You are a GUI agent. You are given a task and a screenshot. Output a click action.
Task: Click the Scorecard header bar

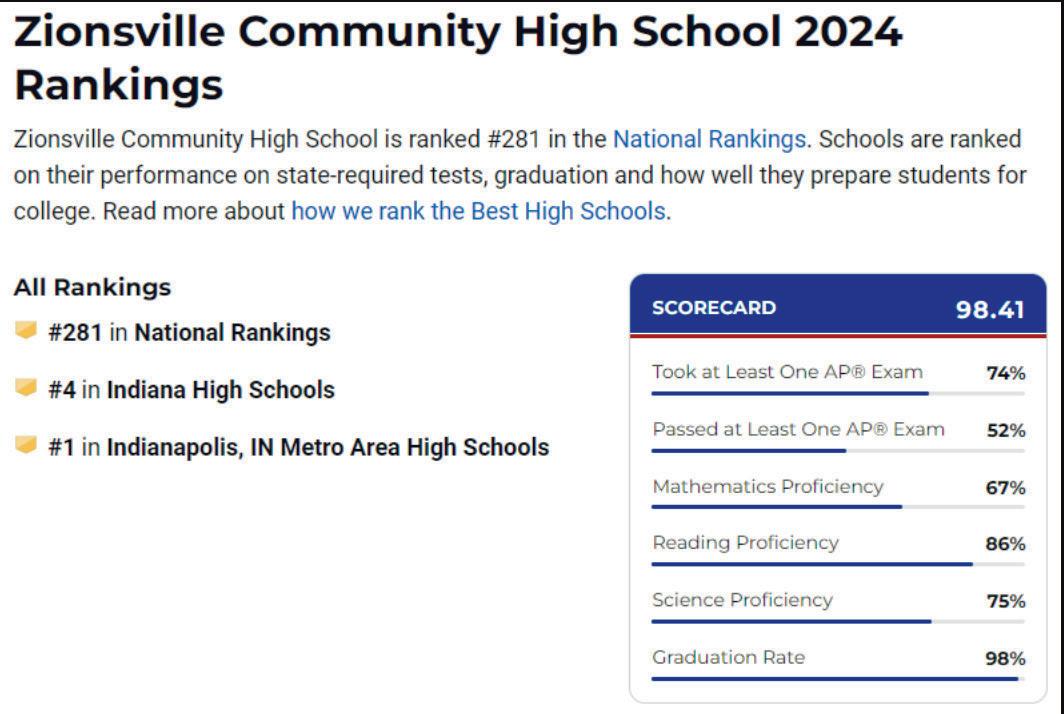click(838, 305)
